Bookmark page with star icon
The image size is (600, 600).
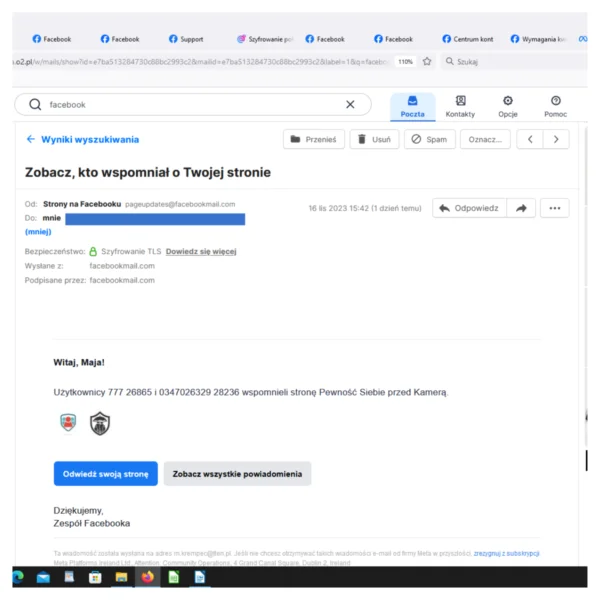(427, 61)
